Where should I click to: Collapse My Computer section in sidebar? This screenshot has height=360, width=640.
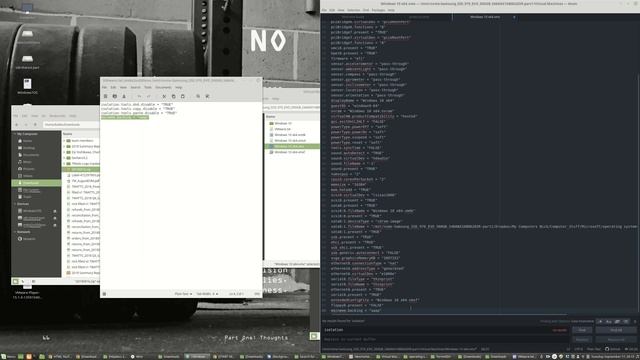click(15, 134)
